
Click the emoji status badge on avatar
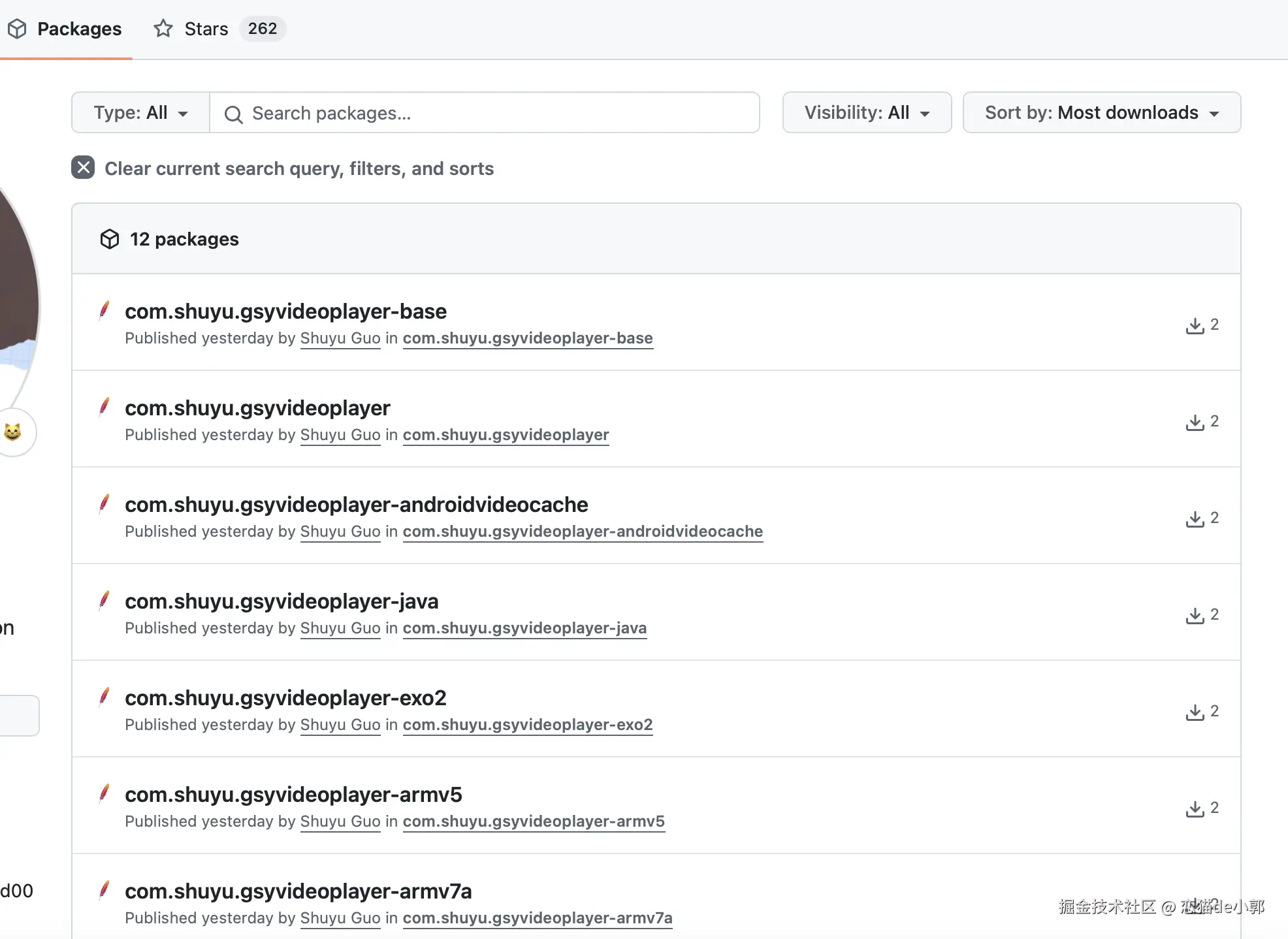tap(13, 432)
